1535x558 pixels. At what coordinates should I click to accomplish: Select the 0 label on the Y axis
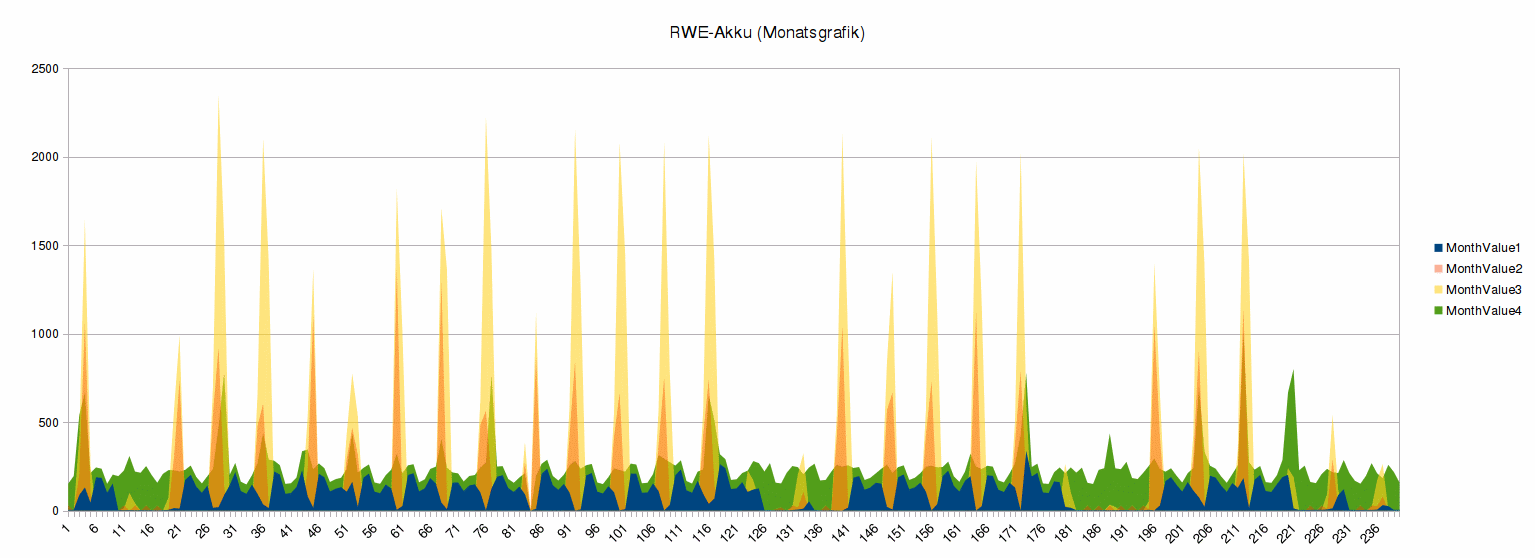coord(55,511)
